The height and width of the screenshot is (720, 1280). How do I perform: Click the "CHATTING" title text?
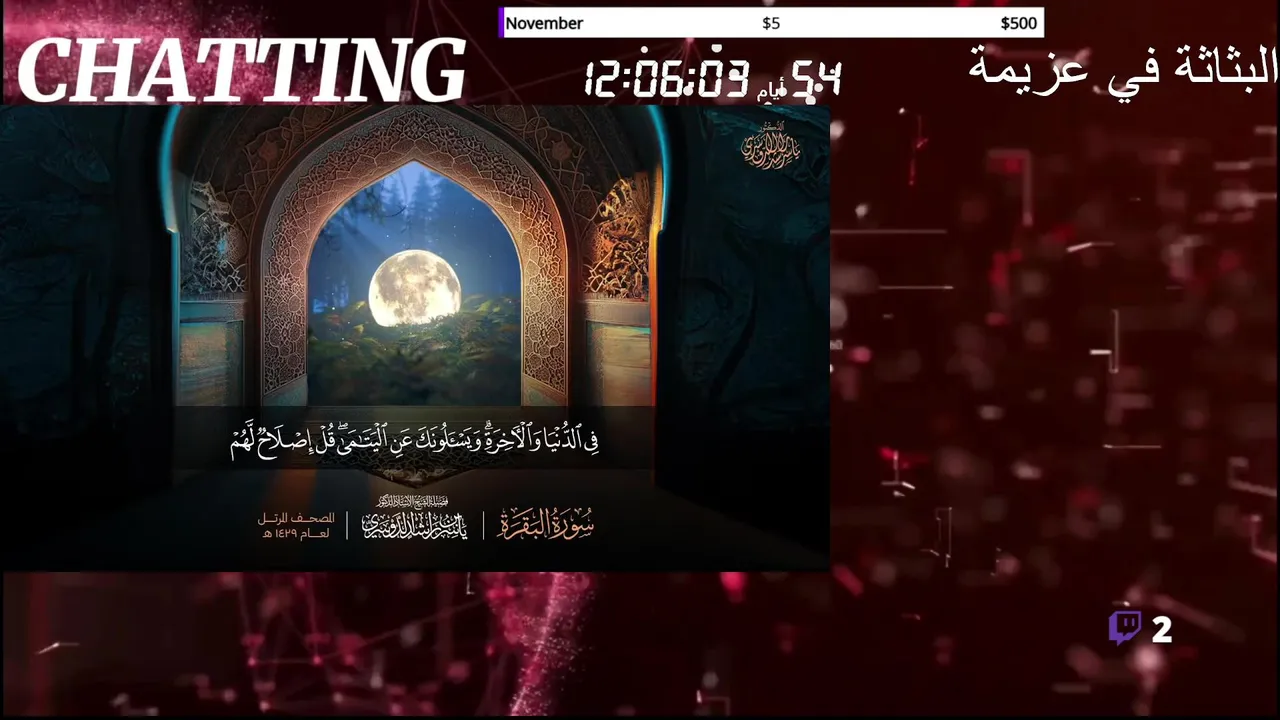tap(241, 71)
